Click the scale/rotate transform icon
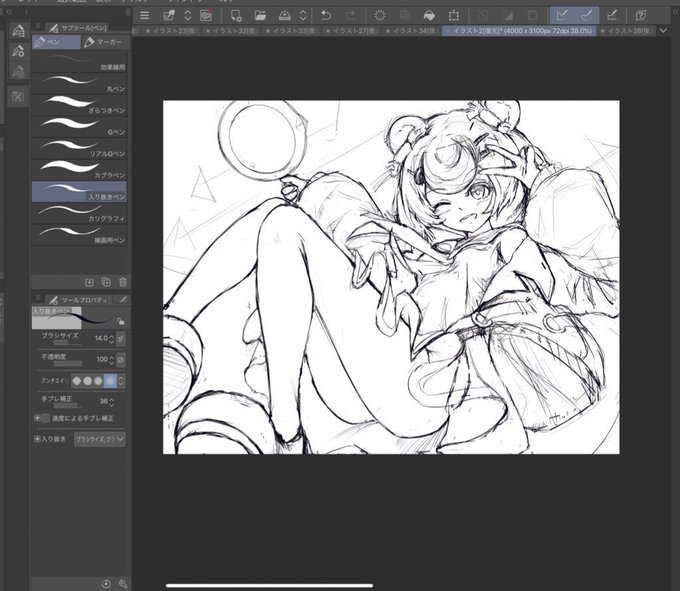Viewport: 680px width, 591px height. [454, 16]
